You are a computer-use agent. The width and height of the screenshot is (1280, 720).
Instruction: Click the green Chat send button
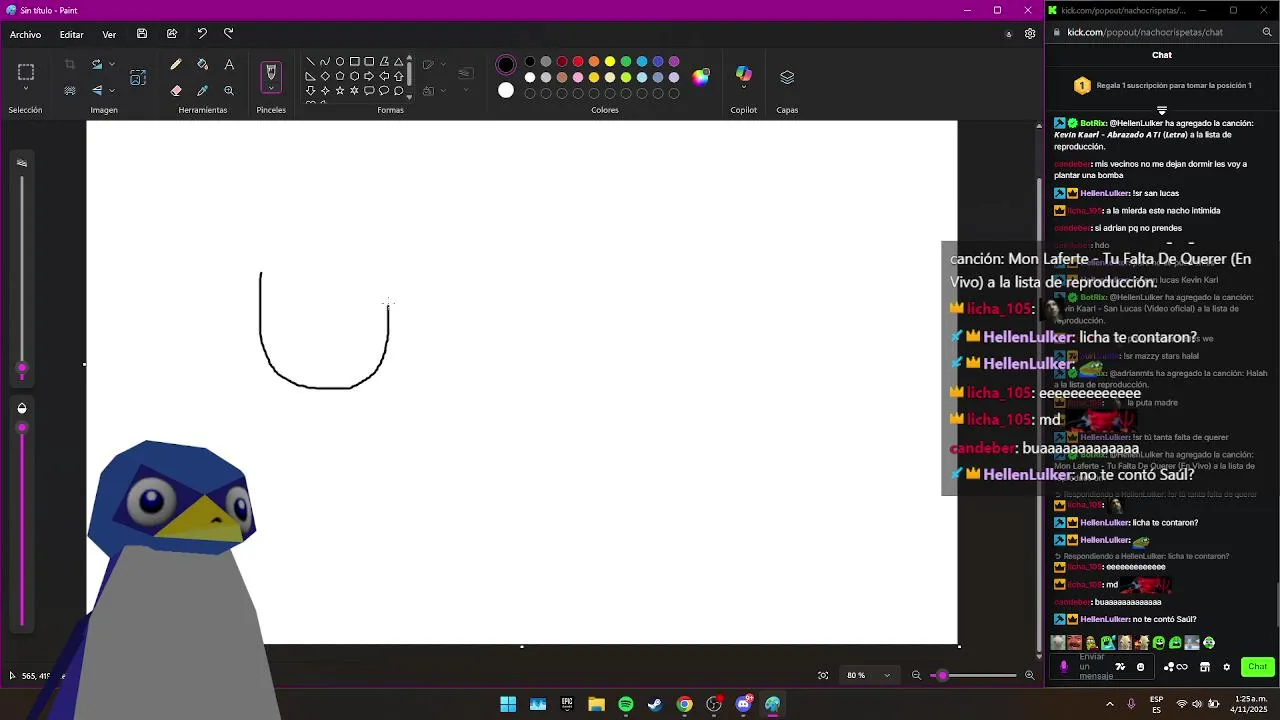pos(1257,667)
